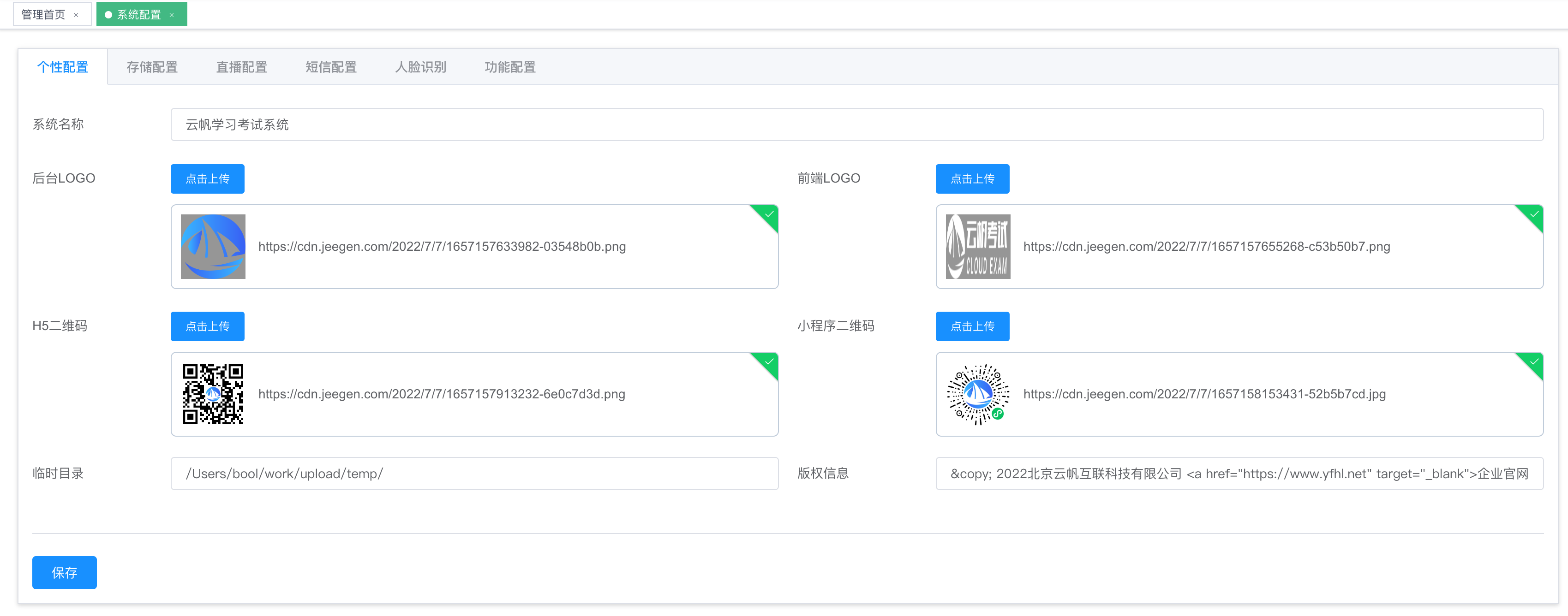Click the 后台LOGO label
Screen dimensions: 1568x616
64,178
